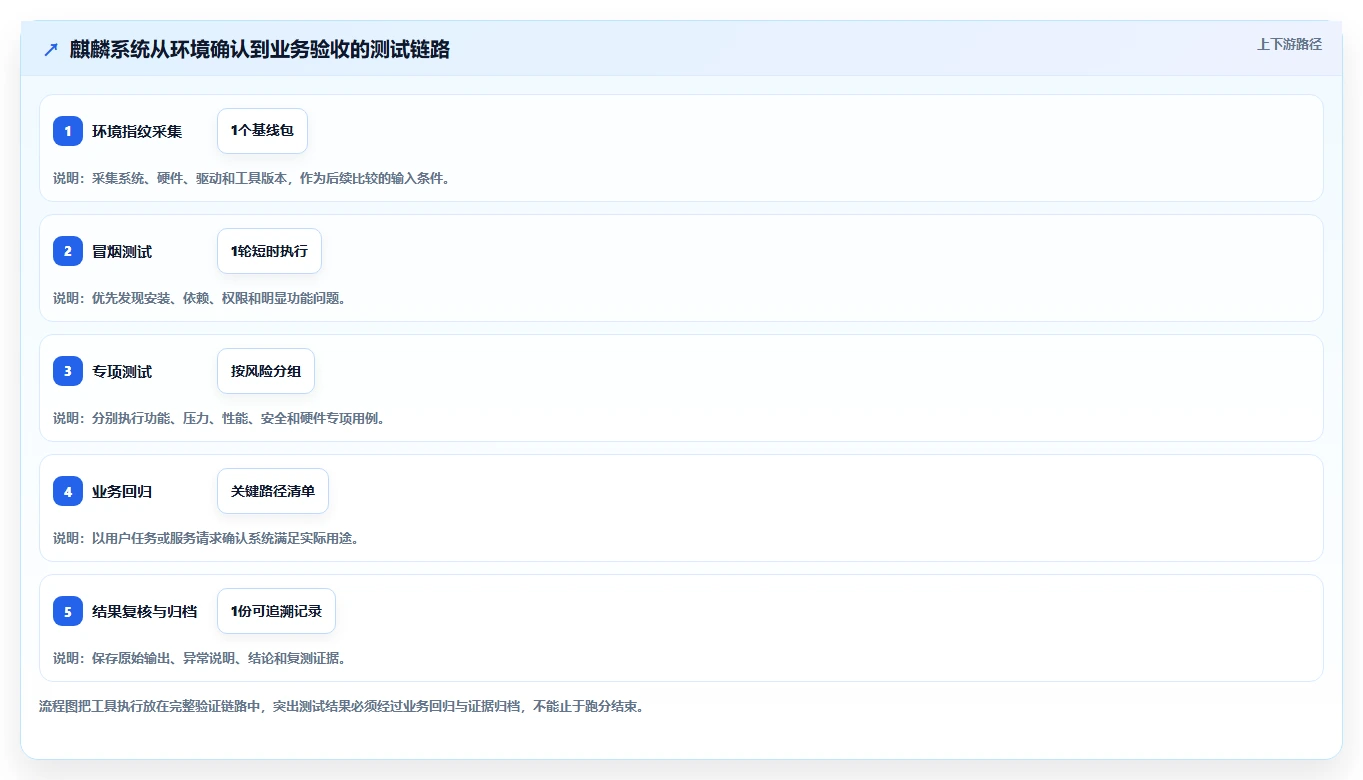Select the 1轮短时执行 chip

pyautogui.click(x=269, y=251)
